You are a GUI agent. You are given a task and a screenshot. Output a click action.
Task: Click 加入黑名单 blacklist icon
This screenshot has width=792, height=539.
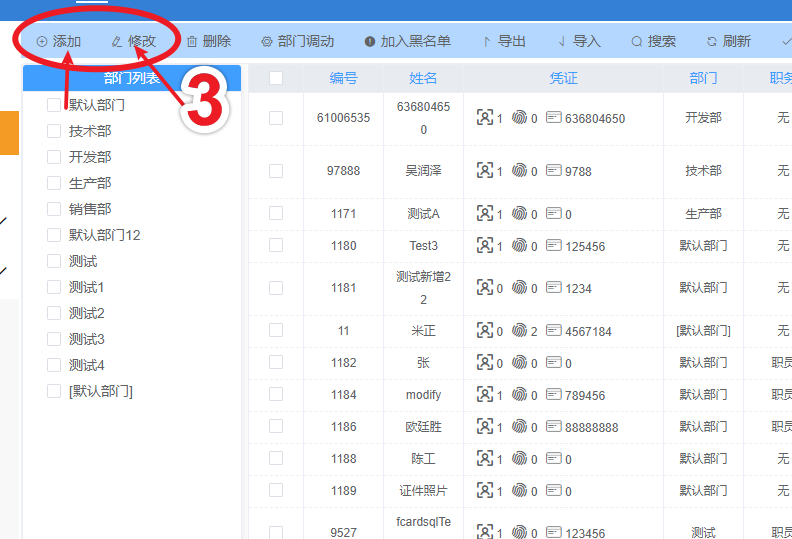tap(370, 42)
